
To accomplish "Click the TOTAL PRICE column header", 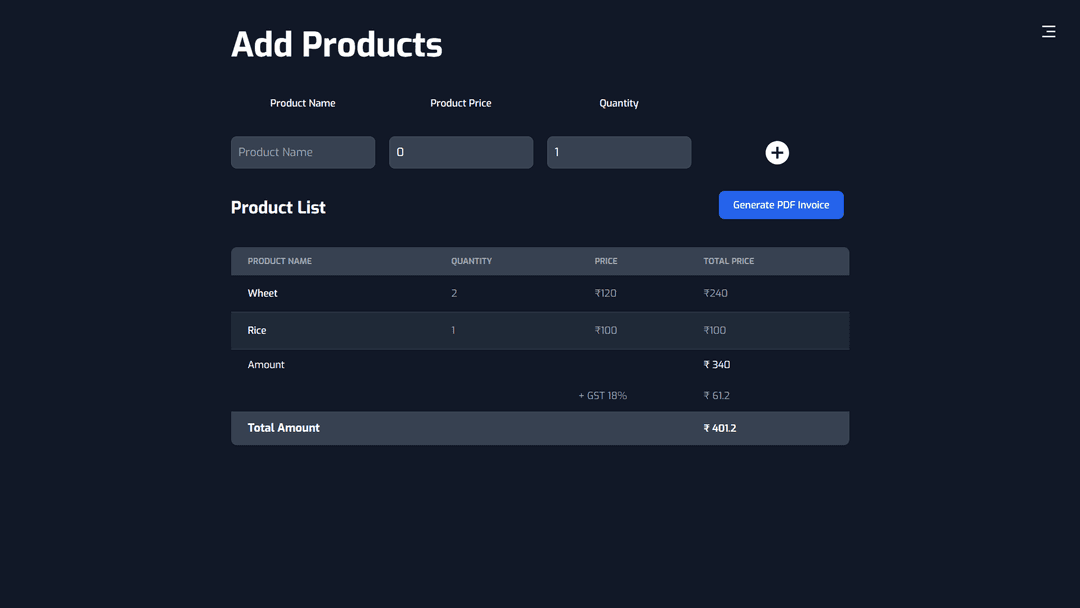I will [x=729, y=261].
